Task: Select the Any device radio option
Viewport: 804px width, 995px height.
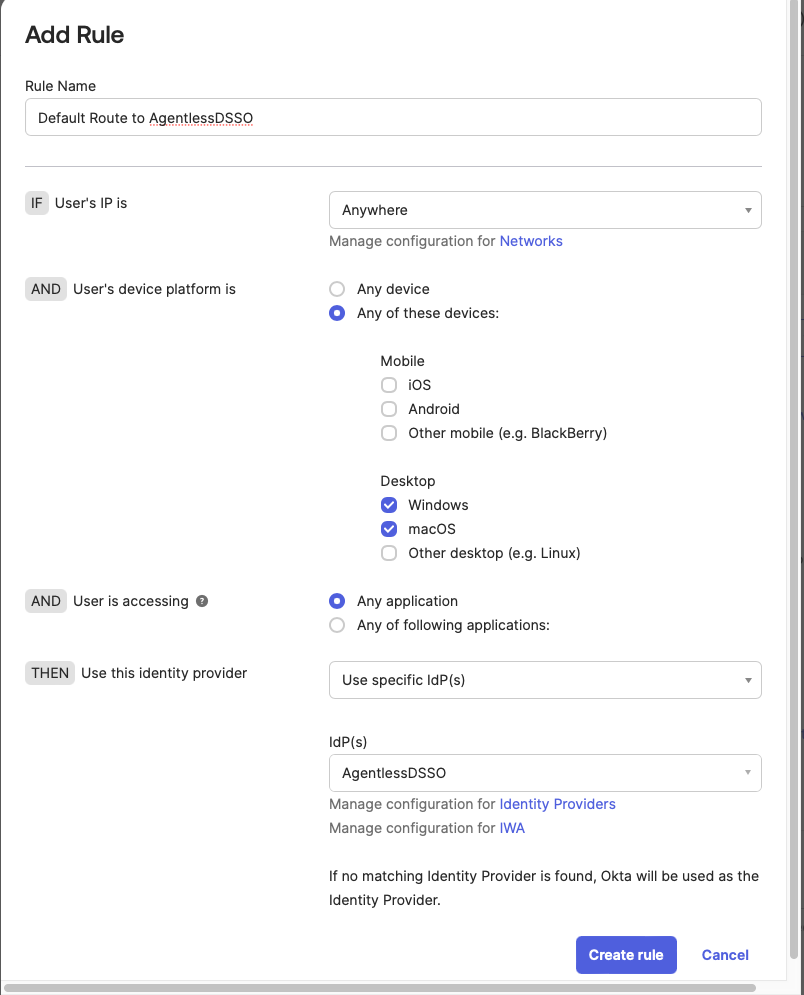Action: (337, 289)
